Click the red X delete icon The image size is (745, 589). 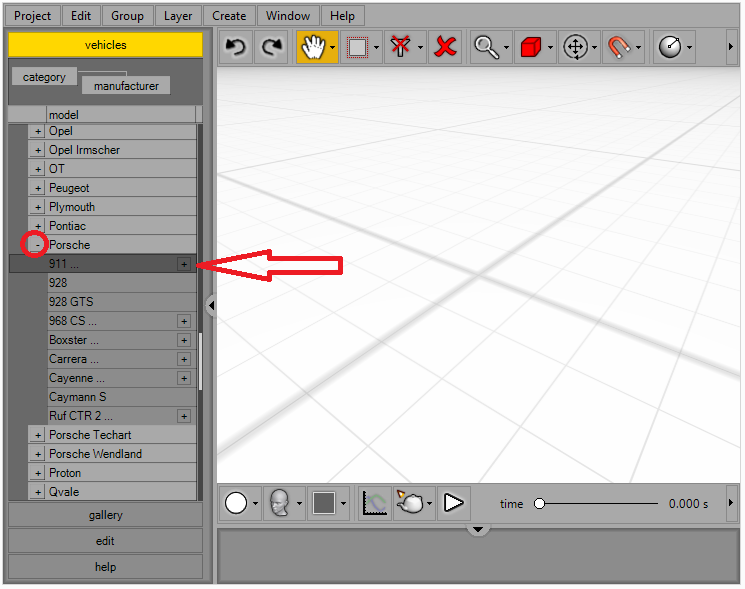445,47
